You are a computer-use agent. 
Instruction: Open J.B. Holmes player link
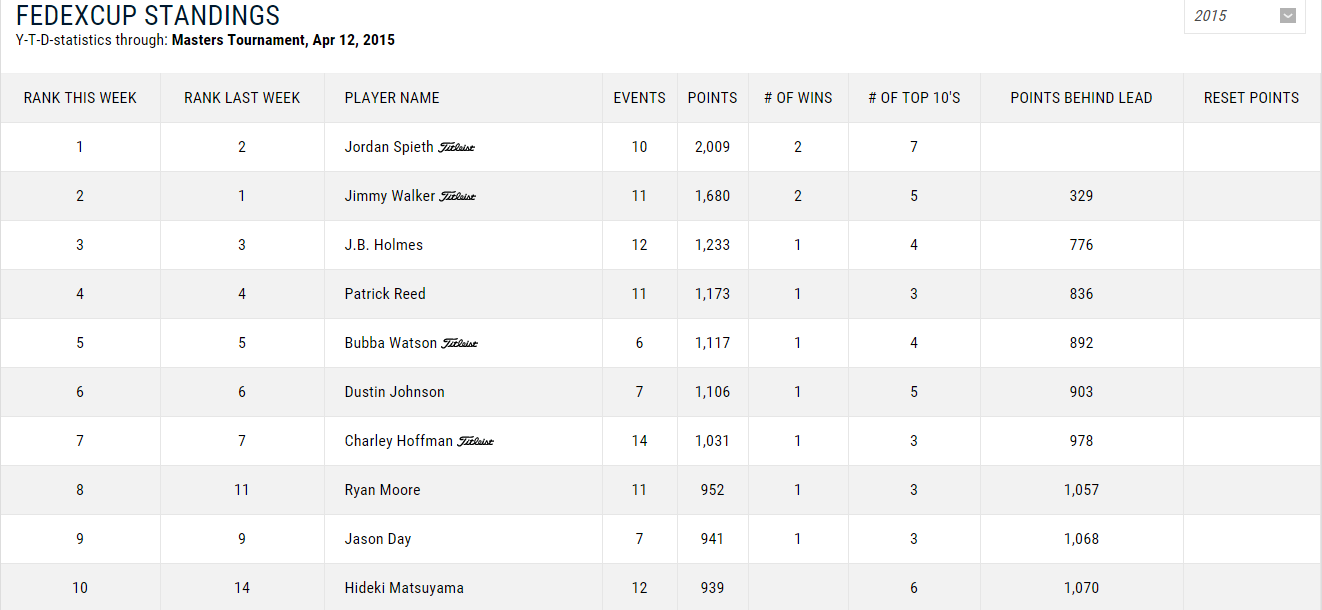click(x=384, y=245)
